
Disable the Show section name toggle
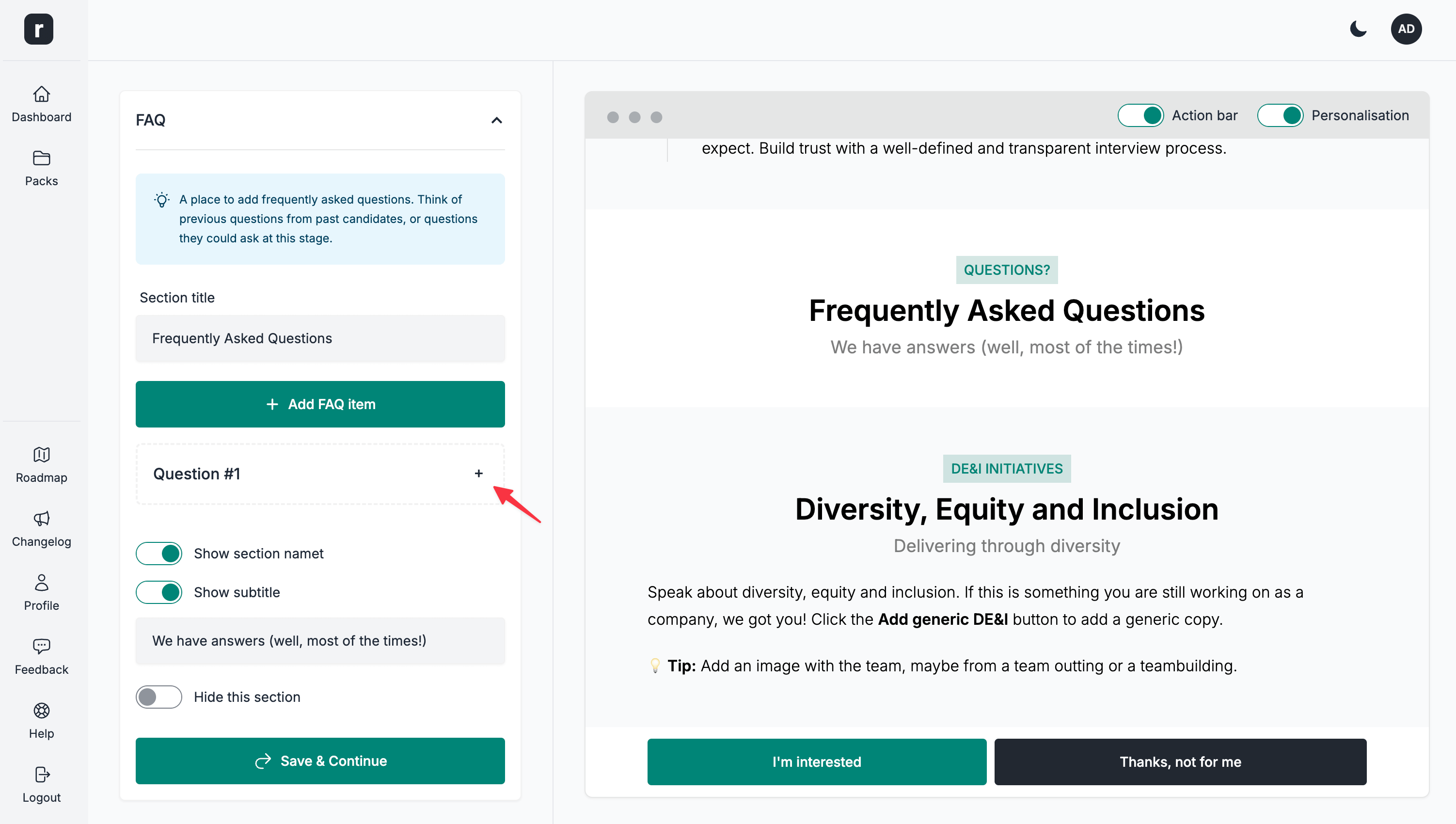(x=159, y=553)
